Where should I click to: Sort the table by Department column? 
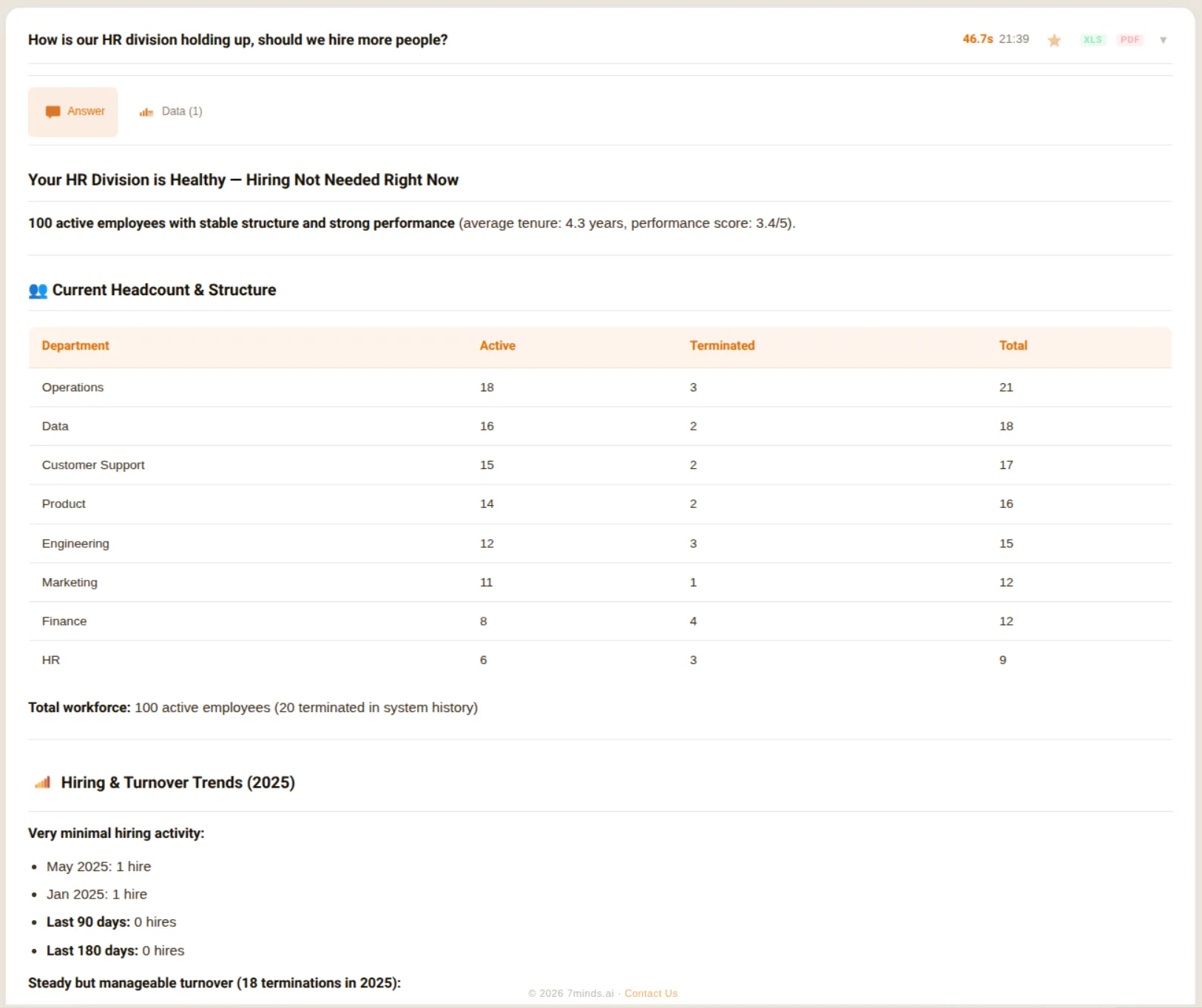[75, 345]
